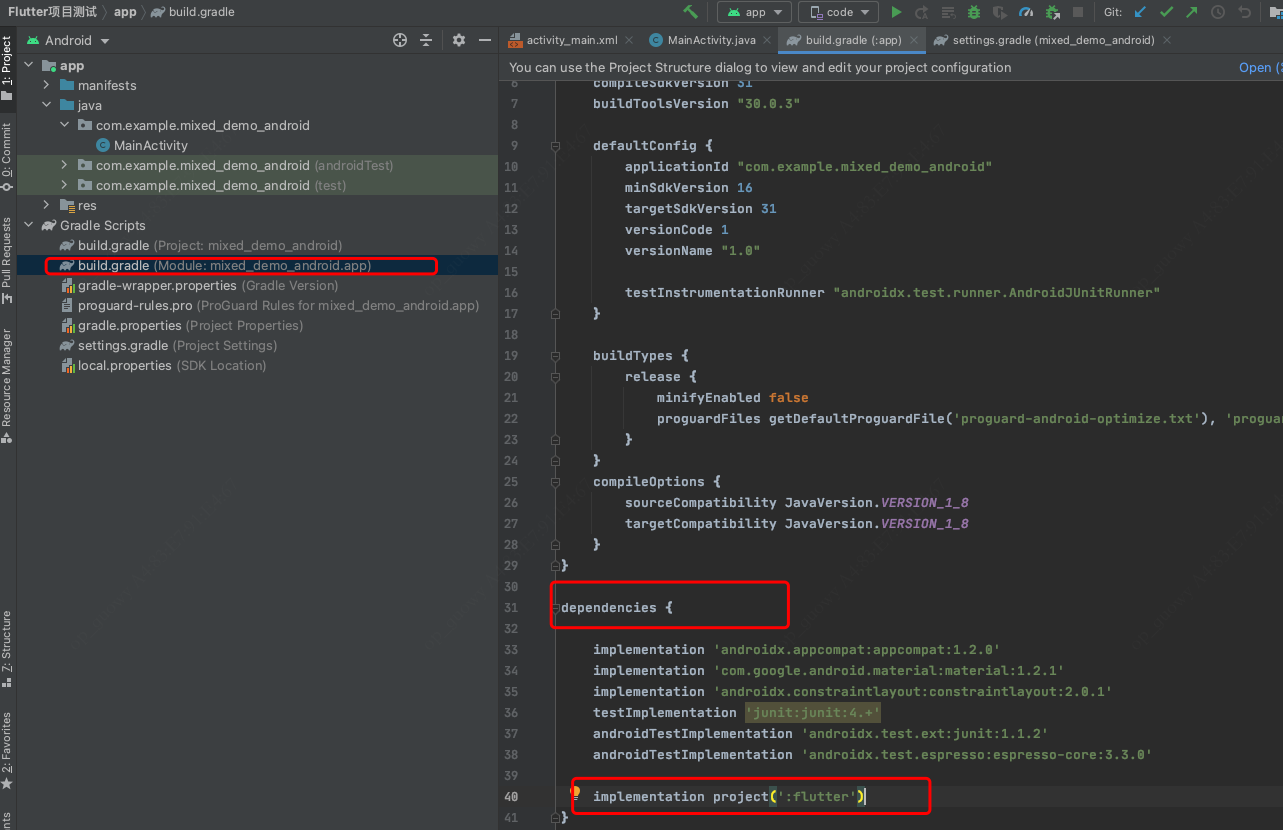1283x830 pixels.
Task: Open Project panel settings gear
Action: tap(459, 40)
